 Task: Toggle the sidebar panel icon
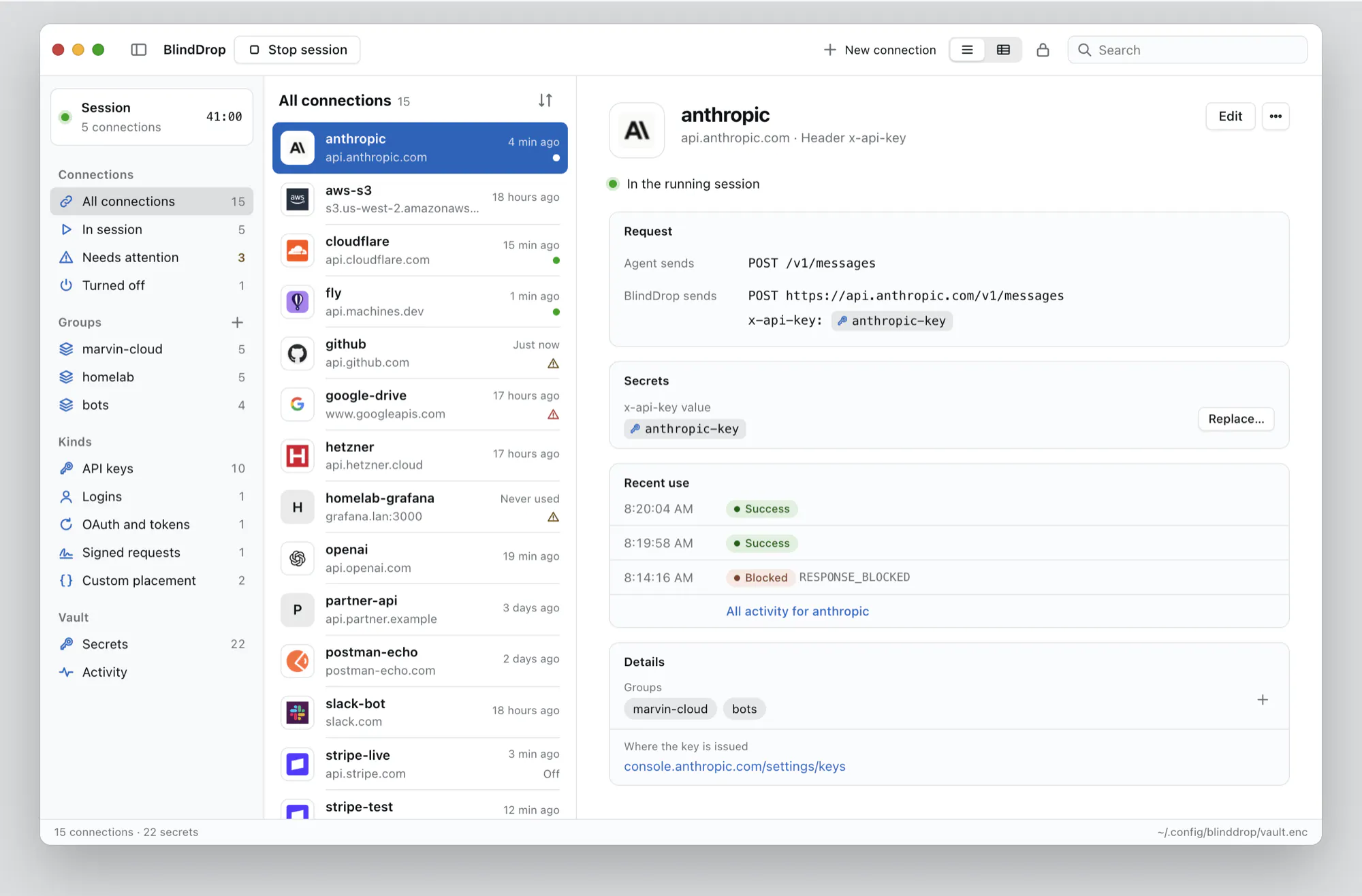point(139,50)
